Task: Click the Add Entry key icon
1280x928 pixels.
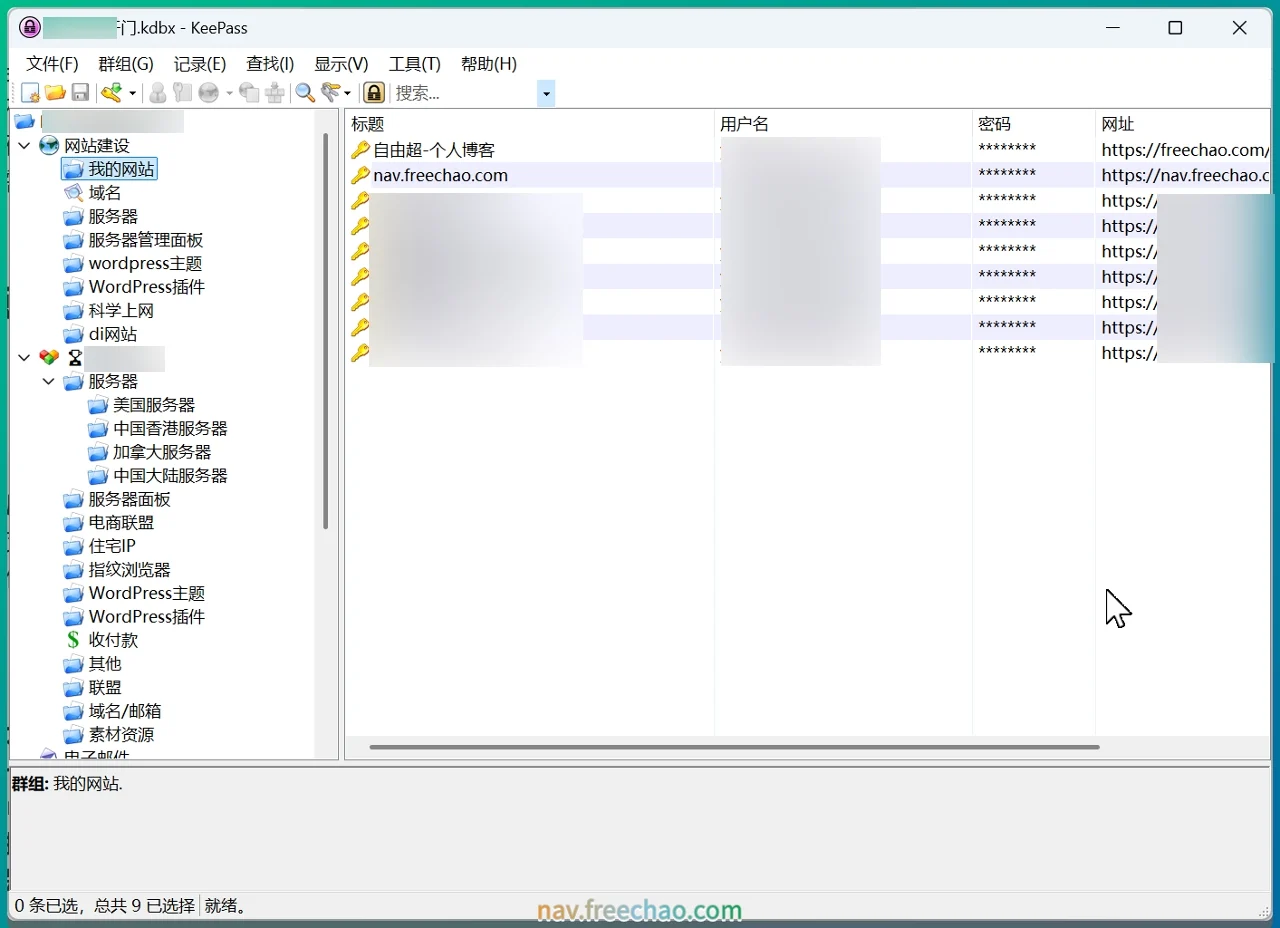Action: pyautogui.click(x=112, y=93)
